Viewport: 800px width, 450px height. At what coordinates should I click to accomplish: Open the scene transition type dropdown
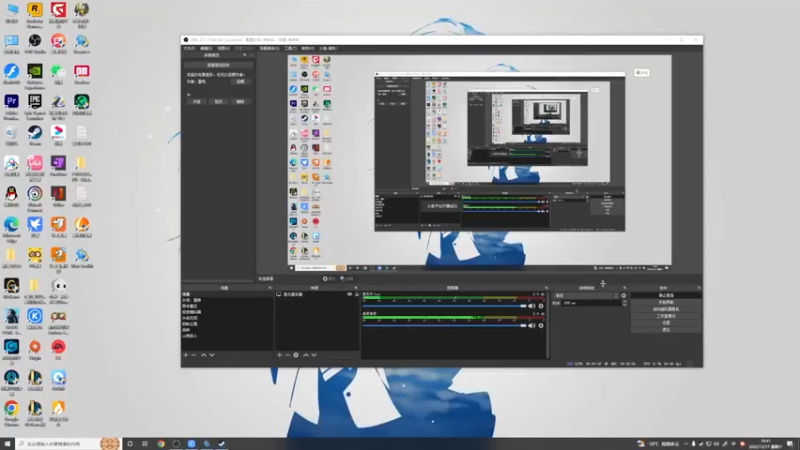[586, 295]
